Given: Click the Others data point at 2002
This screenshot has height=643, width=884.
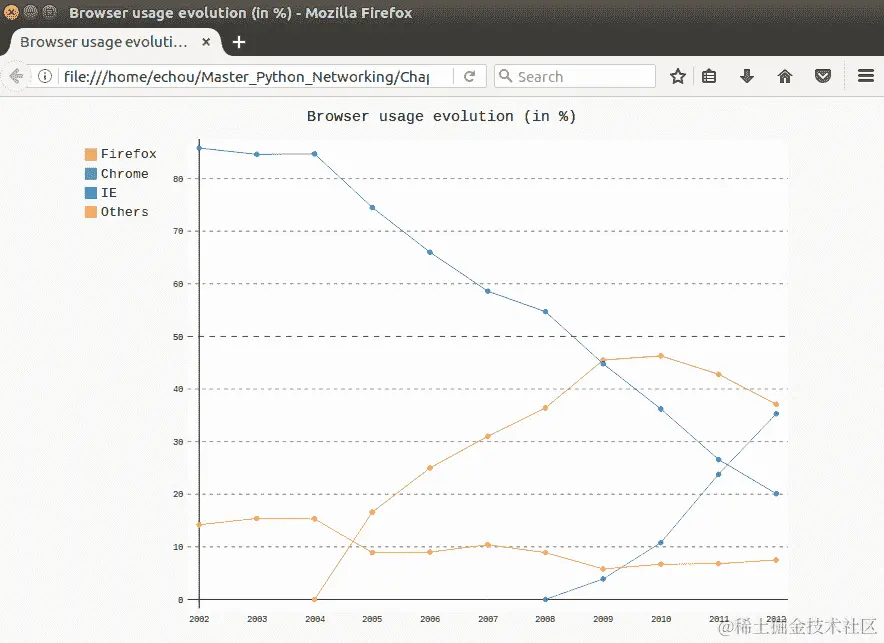Looking at the screenshot, I should point(199,525).
